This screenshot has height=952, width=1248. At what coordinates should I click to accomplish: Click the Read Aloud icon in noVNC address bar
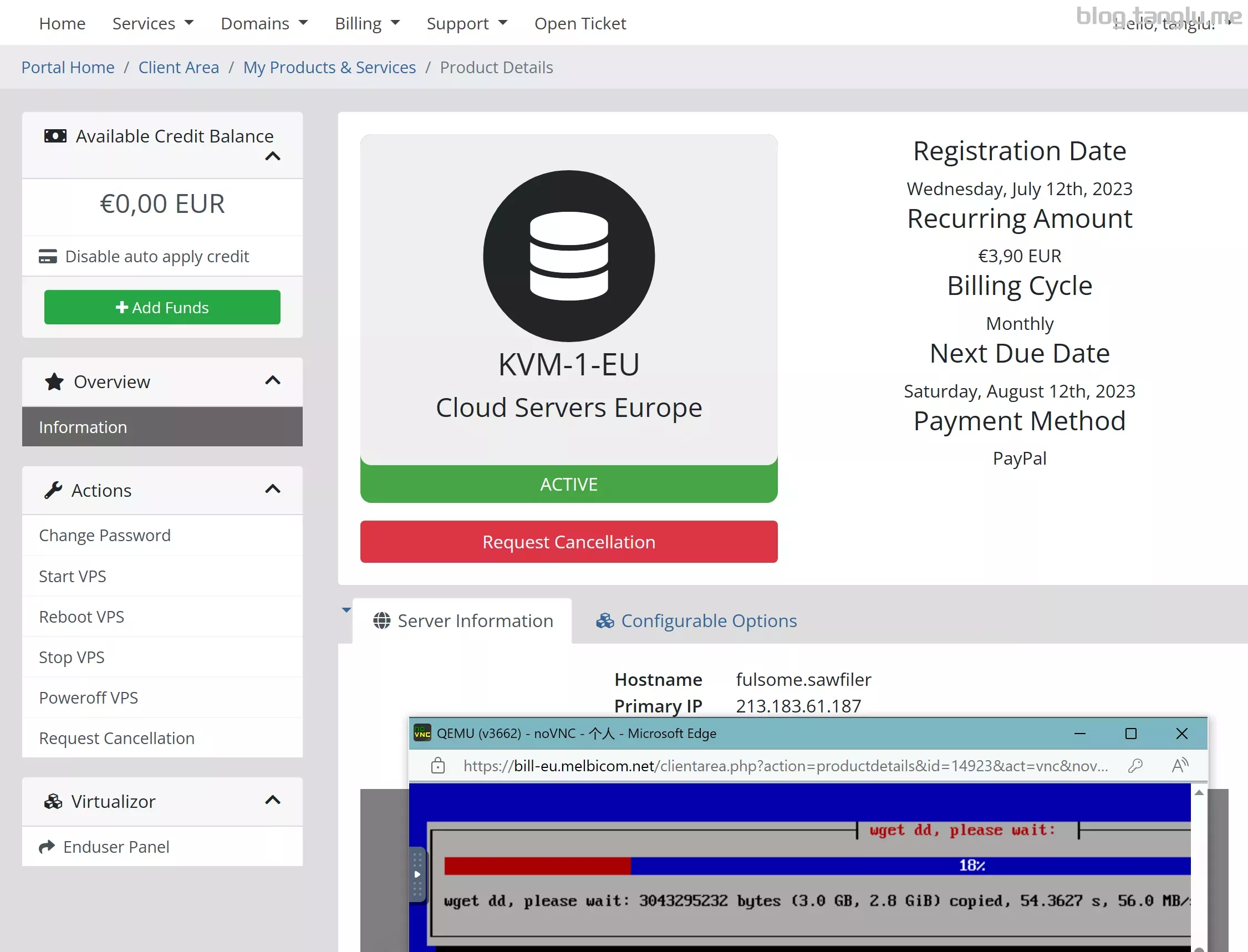[x=1180, y=766]
